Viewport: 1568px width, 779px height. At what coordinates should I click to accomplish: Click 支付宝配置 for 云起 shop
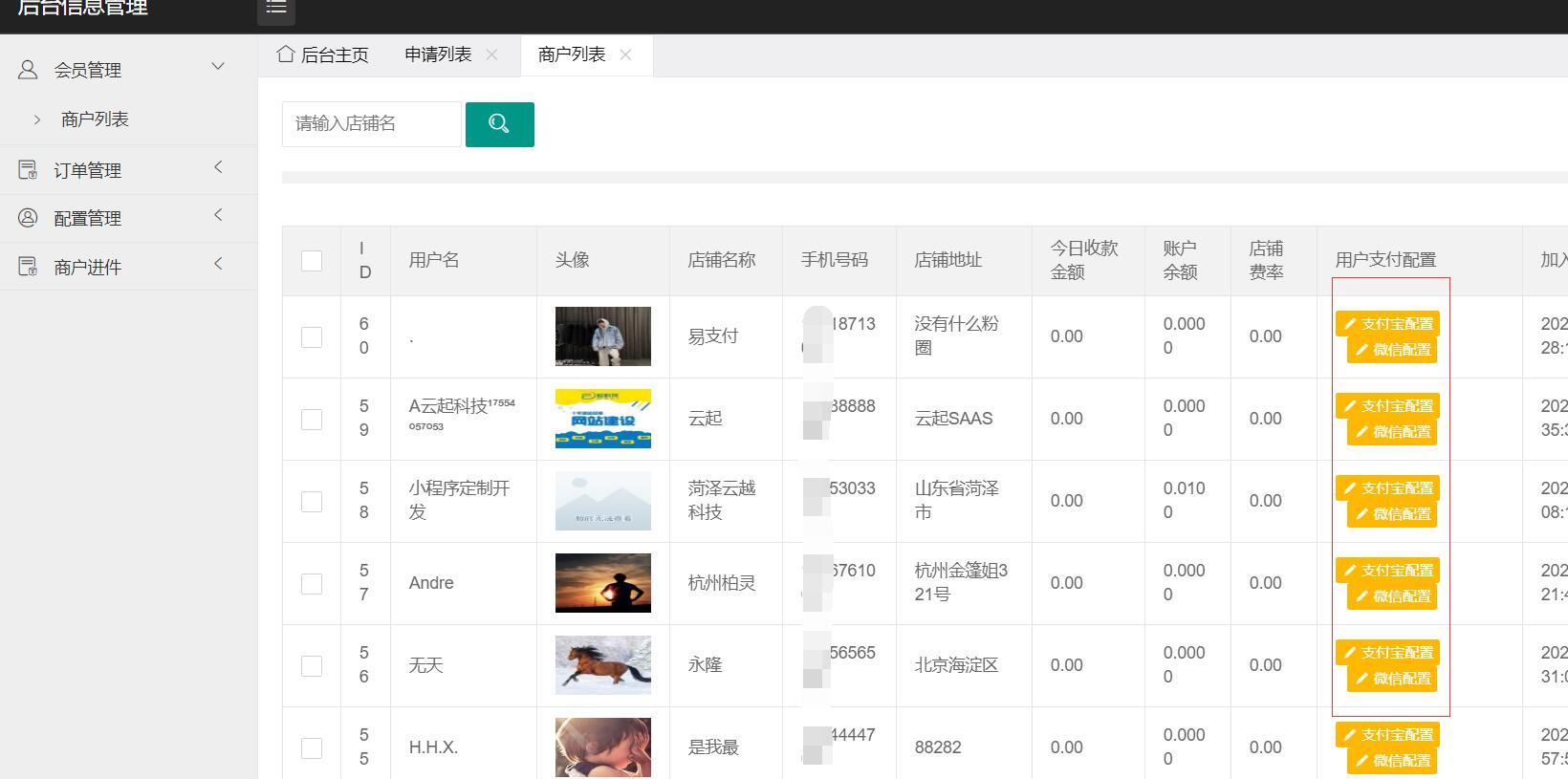(1387, 406)
